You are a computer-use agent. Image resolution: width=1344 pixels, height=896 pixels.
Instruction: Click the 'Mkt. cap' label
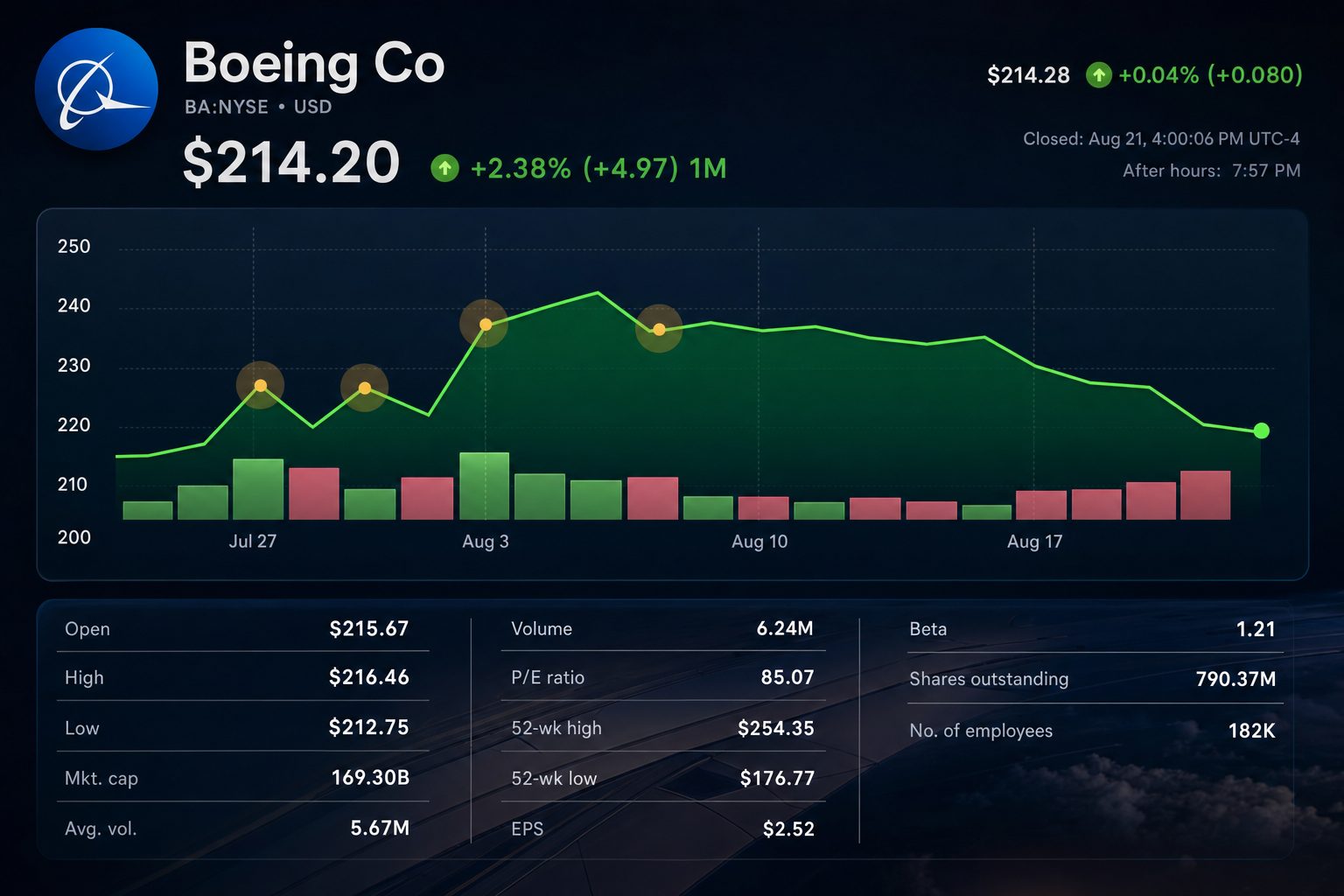101,779
